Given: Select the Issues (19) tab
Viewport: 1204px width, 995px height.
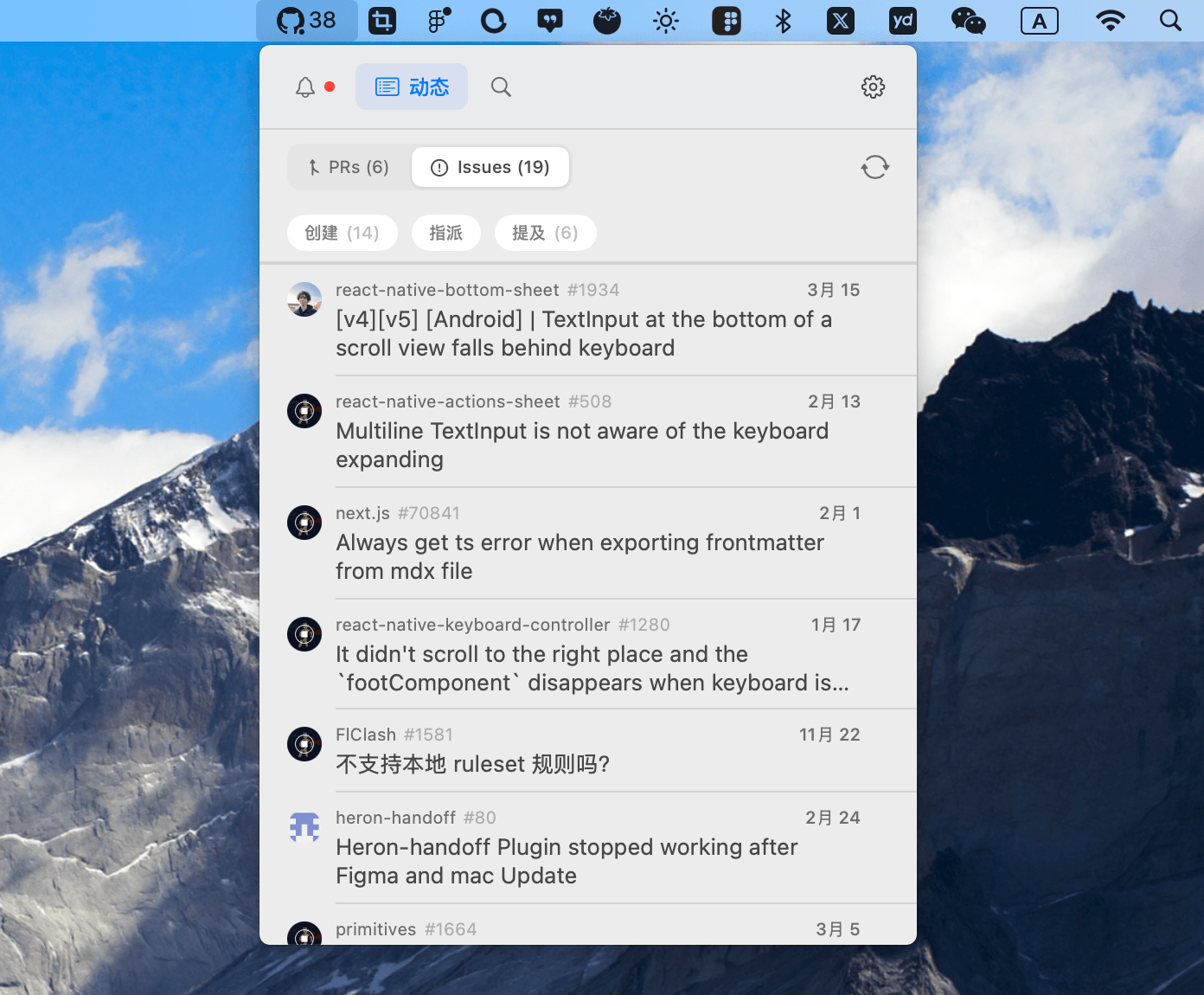Looking at the screenshot, I should point(490,167).
